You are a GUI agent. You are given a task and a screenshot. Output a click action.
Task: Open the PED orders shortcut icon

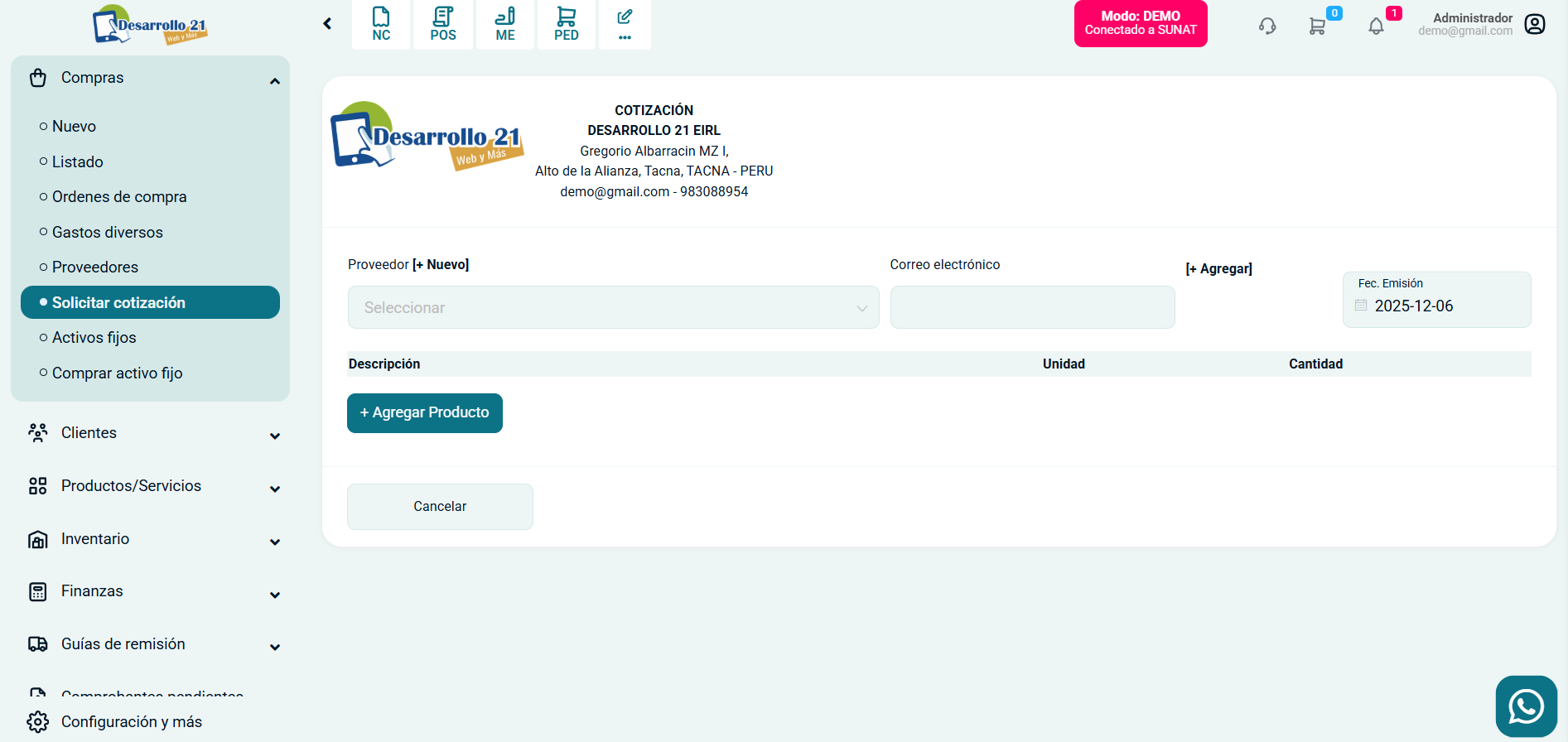[567, 24]
